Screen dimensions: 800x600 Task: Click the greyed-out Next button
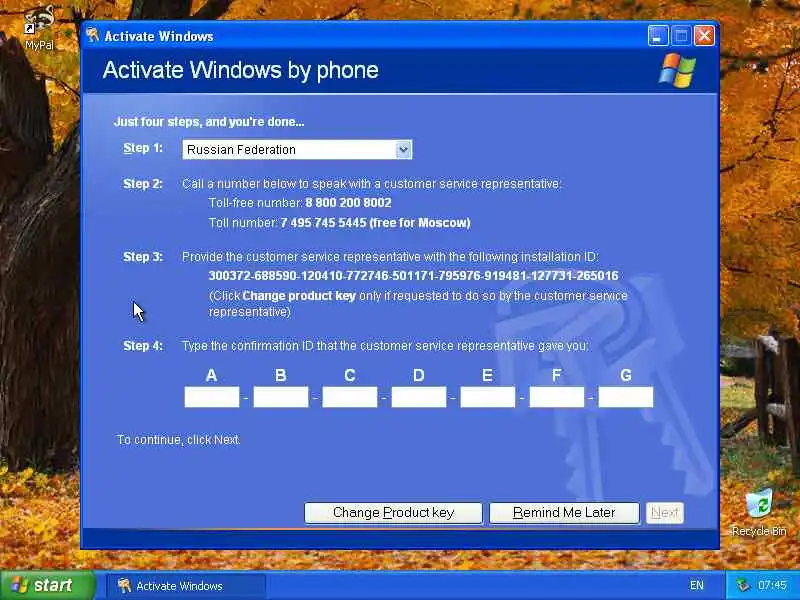[664, 513]
